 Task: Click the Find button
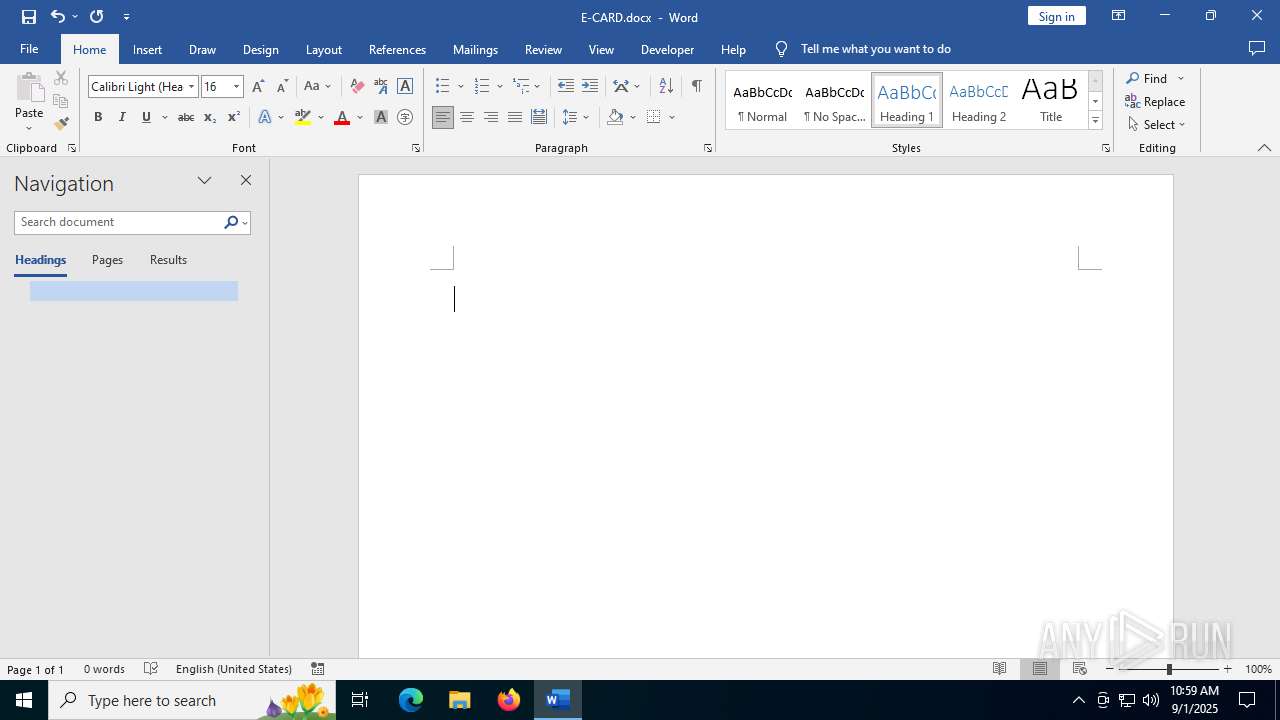(1146, 78)
